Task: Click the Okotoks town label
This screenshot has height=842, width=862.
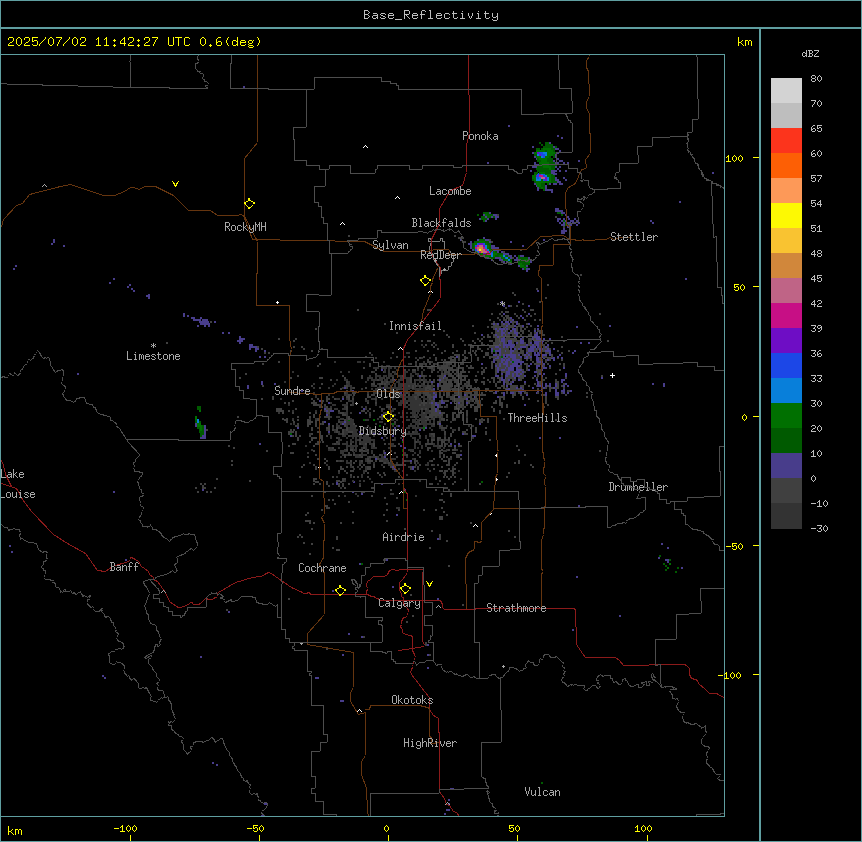Action: click(412, 700)
